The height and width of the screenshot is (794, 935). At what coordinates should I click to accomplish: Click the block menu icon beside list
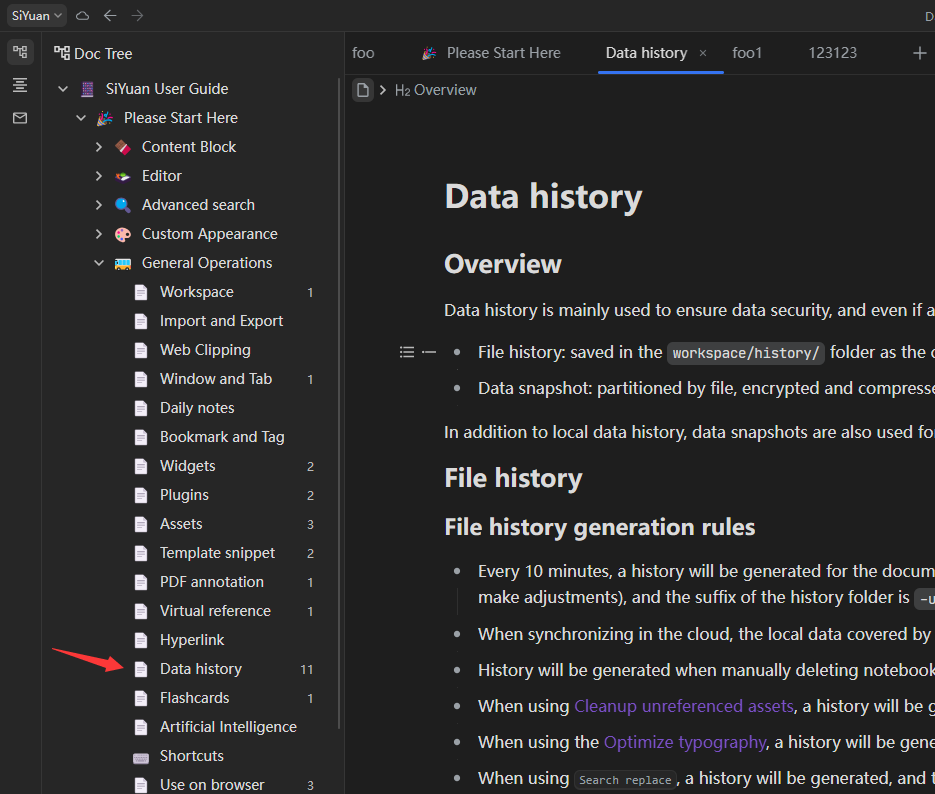coord(406,352)
